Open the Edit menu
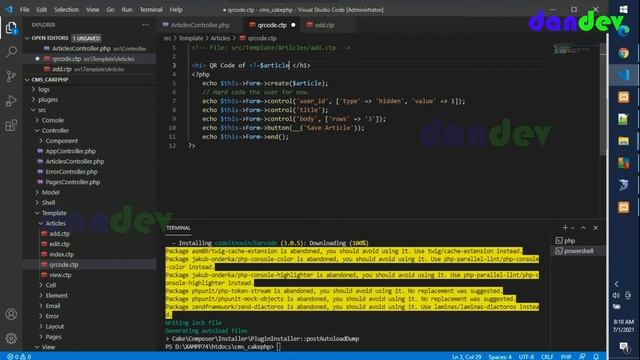This screenshot has height=360, width=640. click(41, 9)
